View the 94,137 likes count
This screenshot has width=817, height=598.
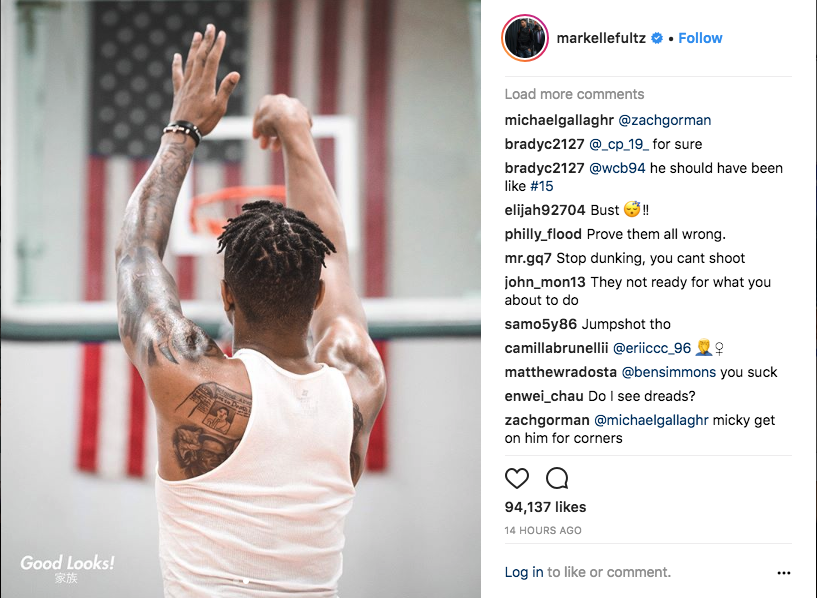click(x=545, y=507)
